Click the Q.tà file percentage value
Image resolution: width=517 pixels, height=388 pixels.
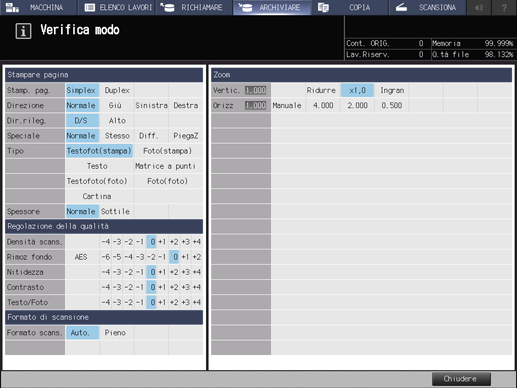[x=499, y=54]
